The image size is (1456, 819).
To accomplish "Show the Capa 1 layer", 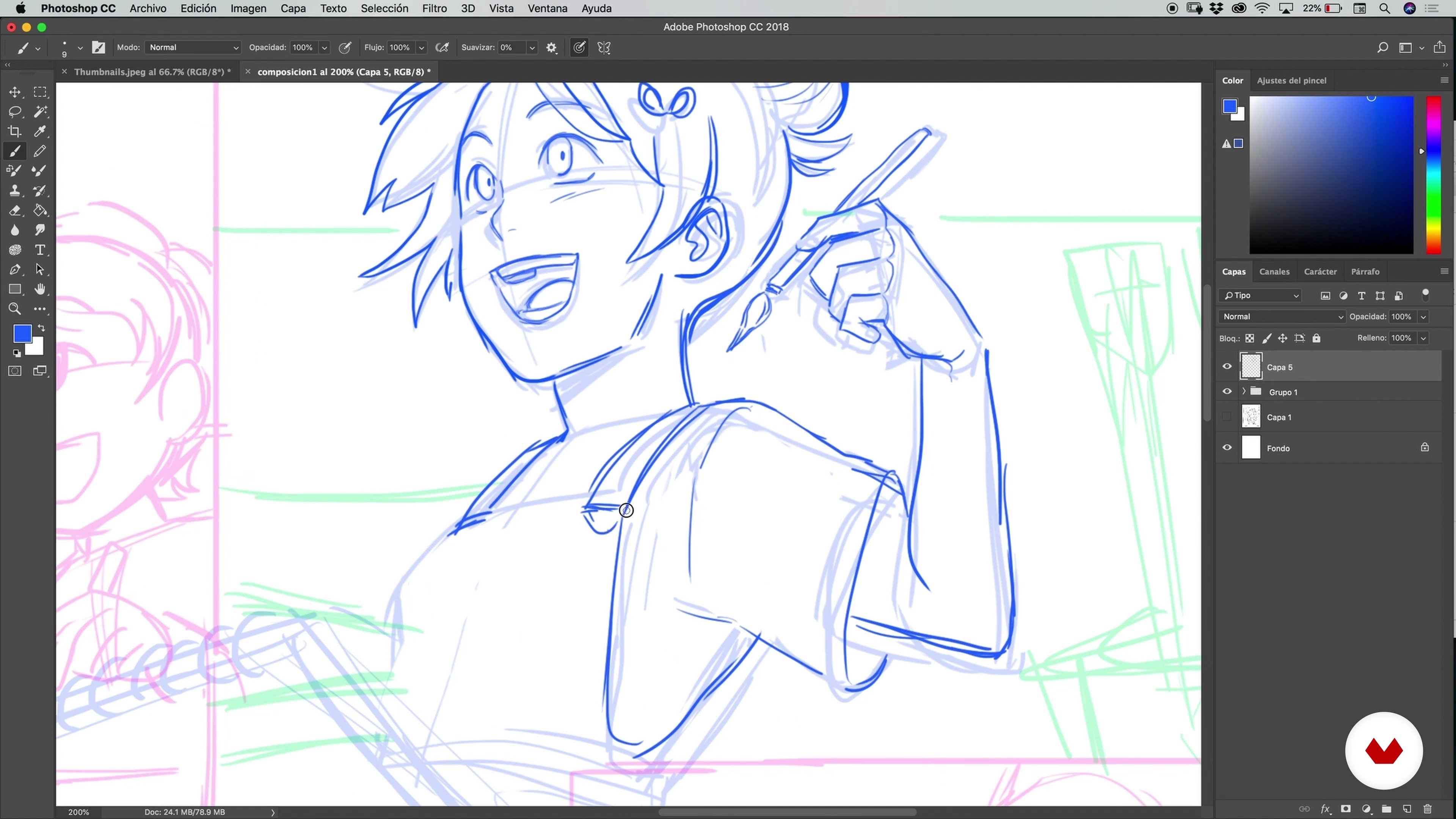I will [1227, 417].
